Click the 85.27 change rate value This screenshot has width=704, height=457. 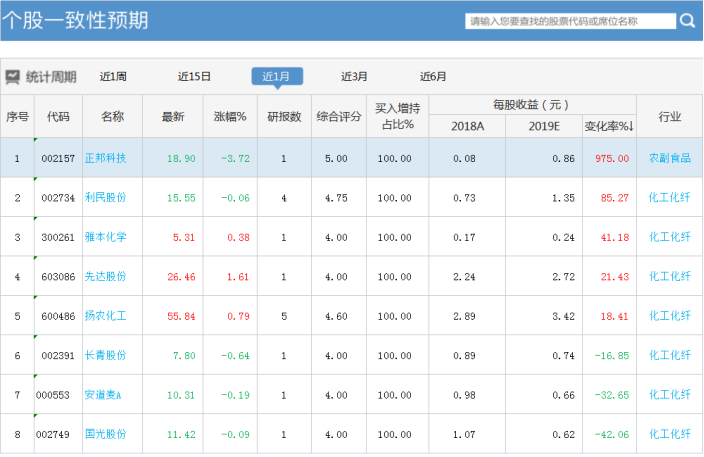pyautogui.click(x=615, y=198)
